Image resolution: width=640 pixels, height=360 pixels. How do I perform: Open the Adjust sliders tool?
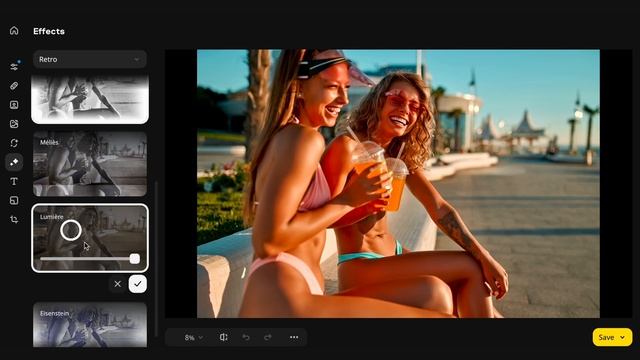14,67
